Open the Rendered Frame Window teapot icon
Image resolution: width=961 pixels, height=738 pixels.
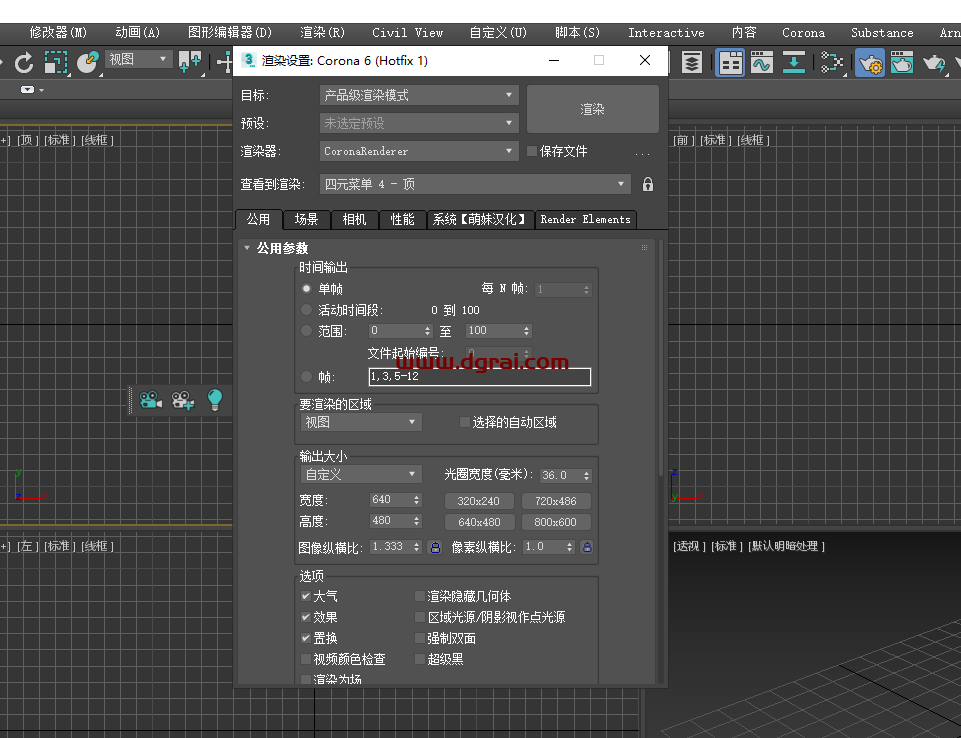coord(902,62)
